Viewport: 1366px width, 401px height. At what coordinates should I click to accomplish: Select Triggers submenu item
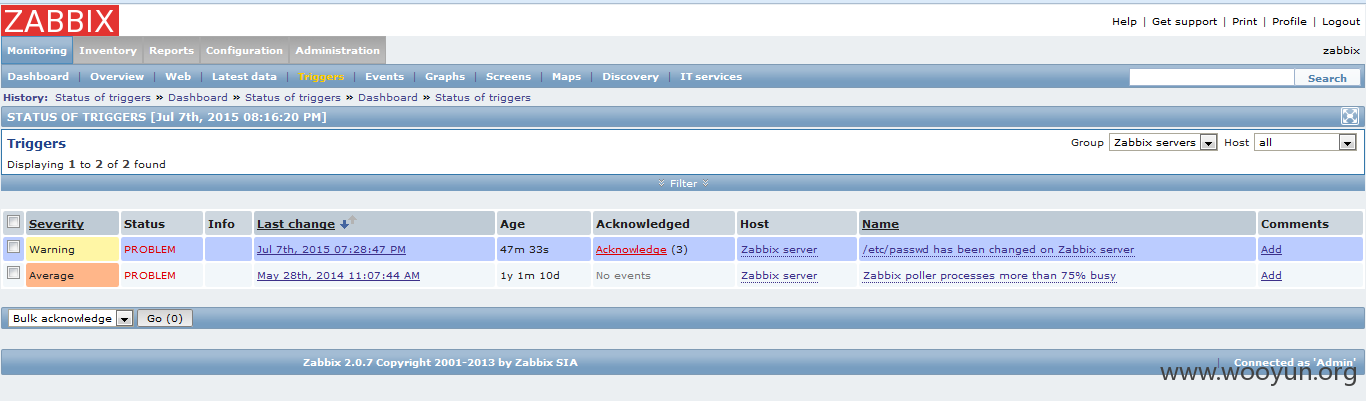[321, 76]
